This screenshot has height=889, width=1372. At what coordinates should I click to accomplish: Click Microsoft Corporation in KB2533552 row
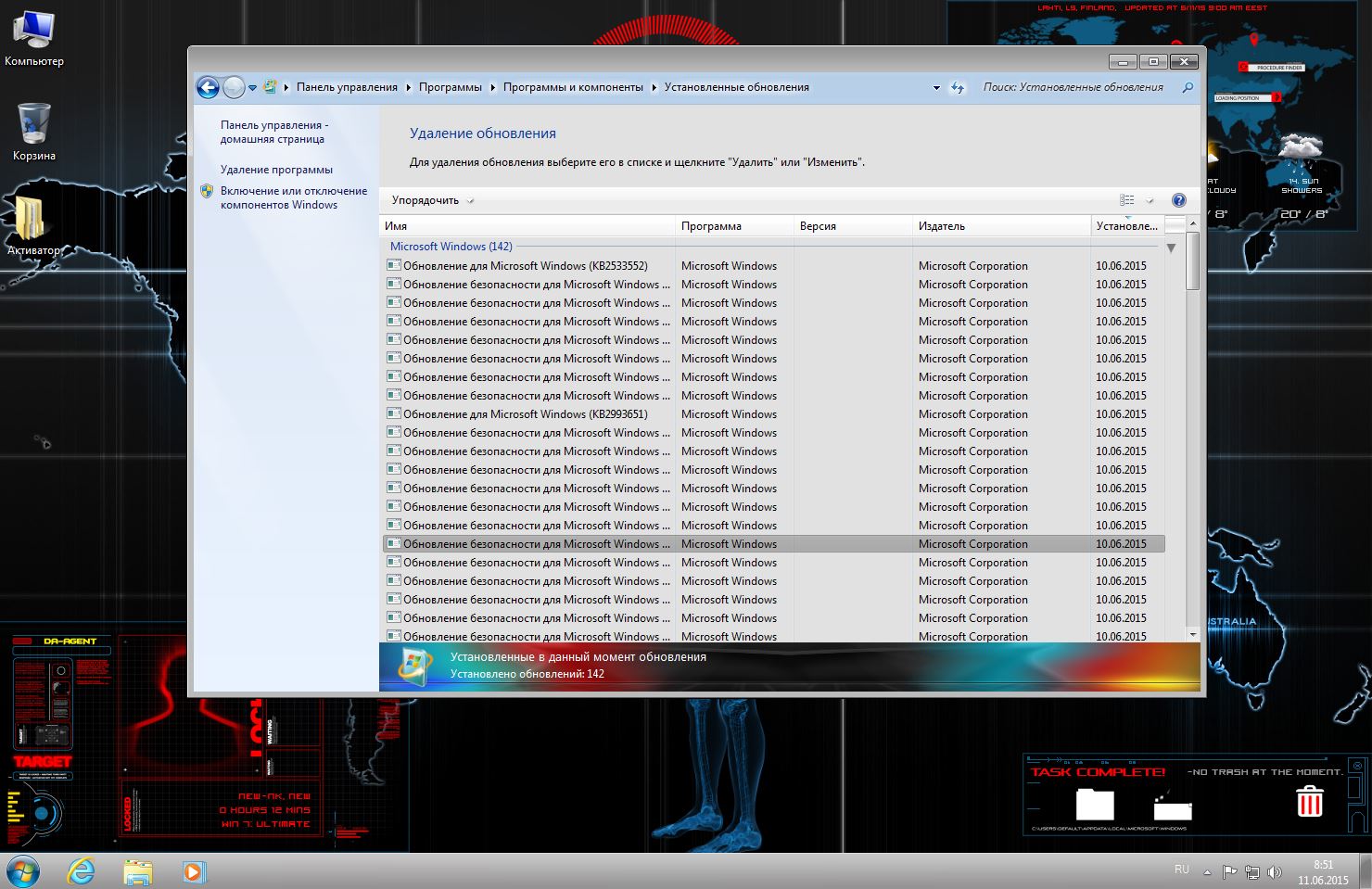pyautogui.click(x=972, y=266)
